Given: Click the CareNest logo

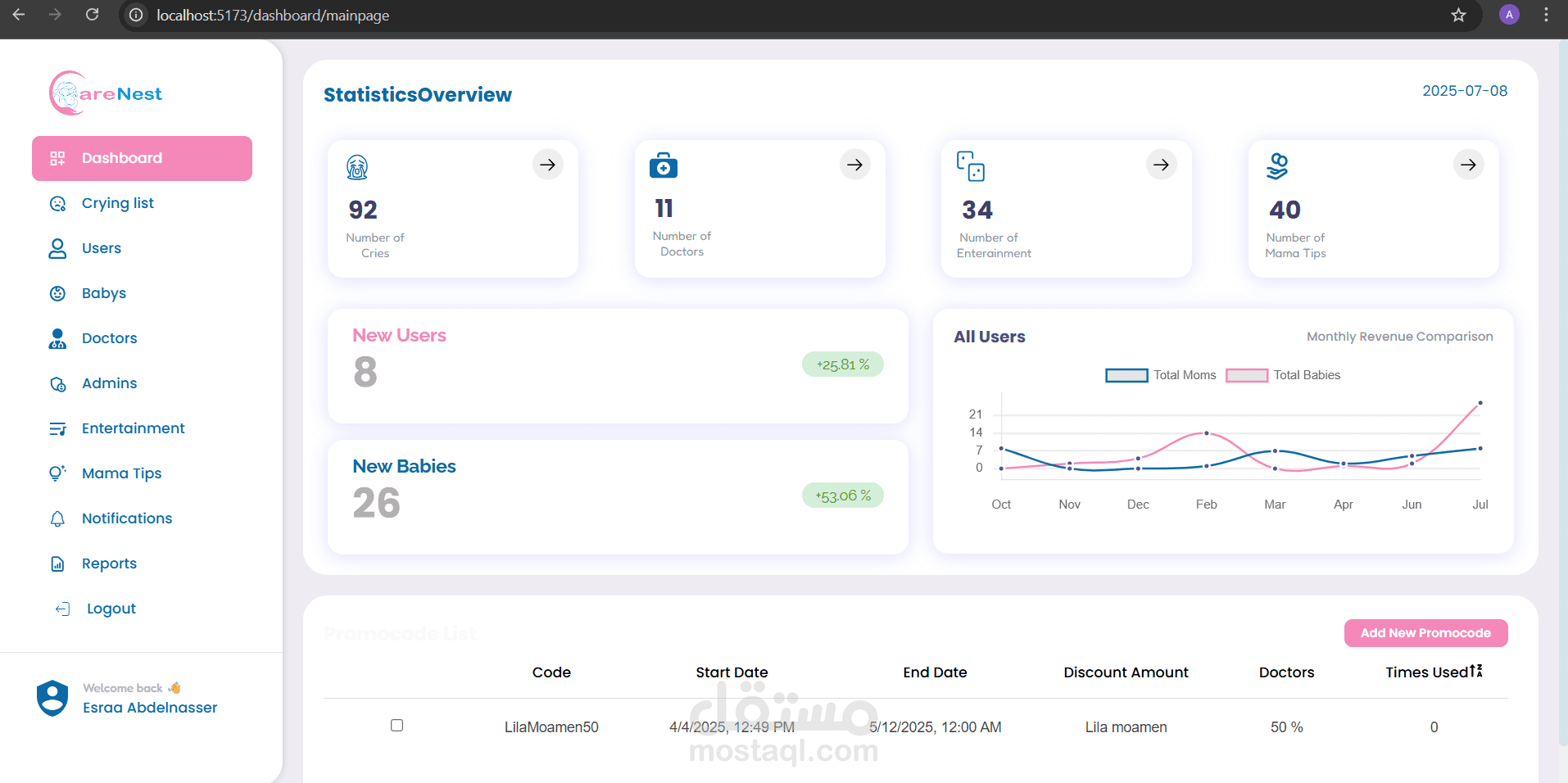Looking at the screenshot, I should tap(106, 93).
